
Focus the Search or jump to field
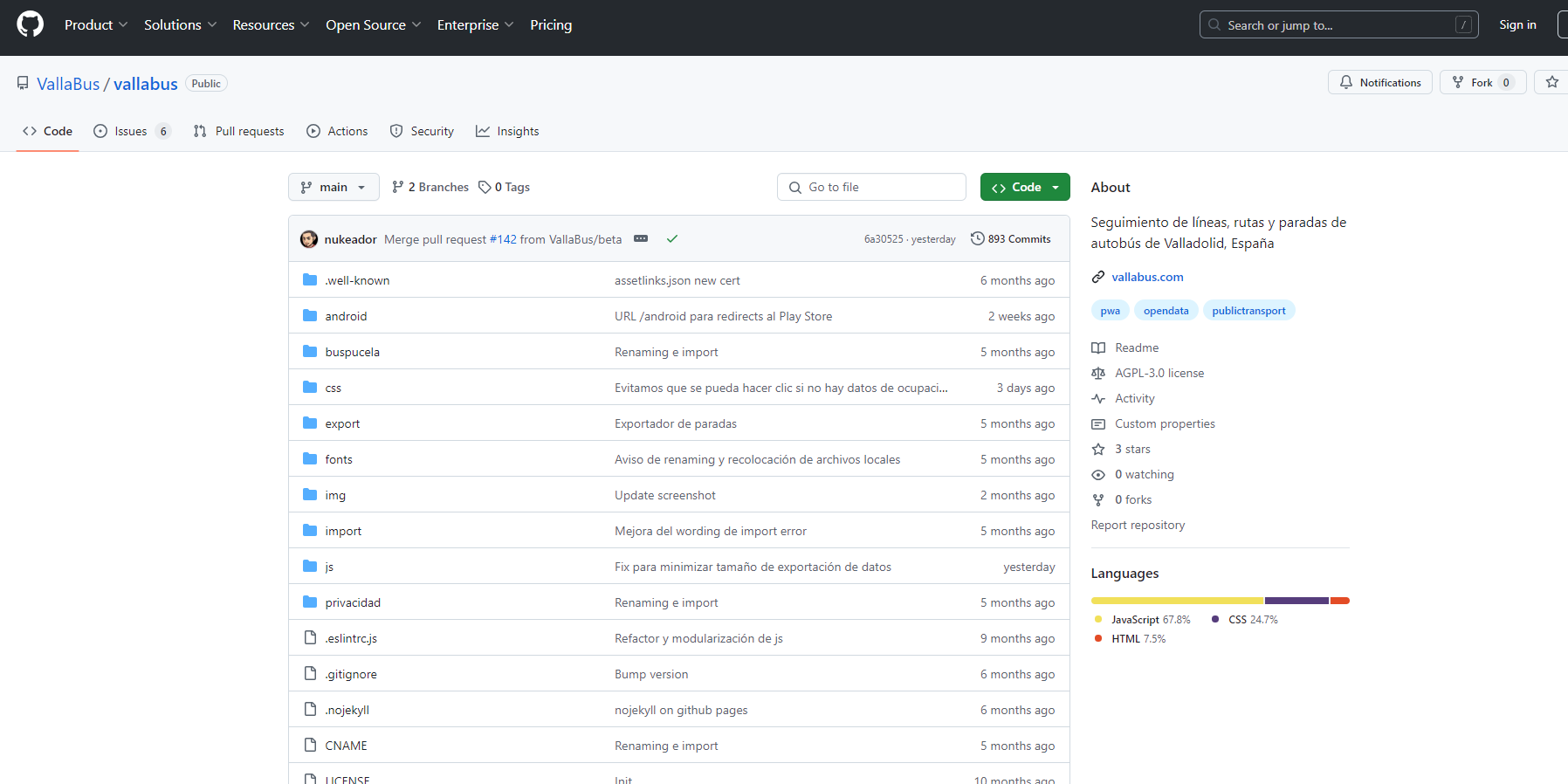(1338, 24)
